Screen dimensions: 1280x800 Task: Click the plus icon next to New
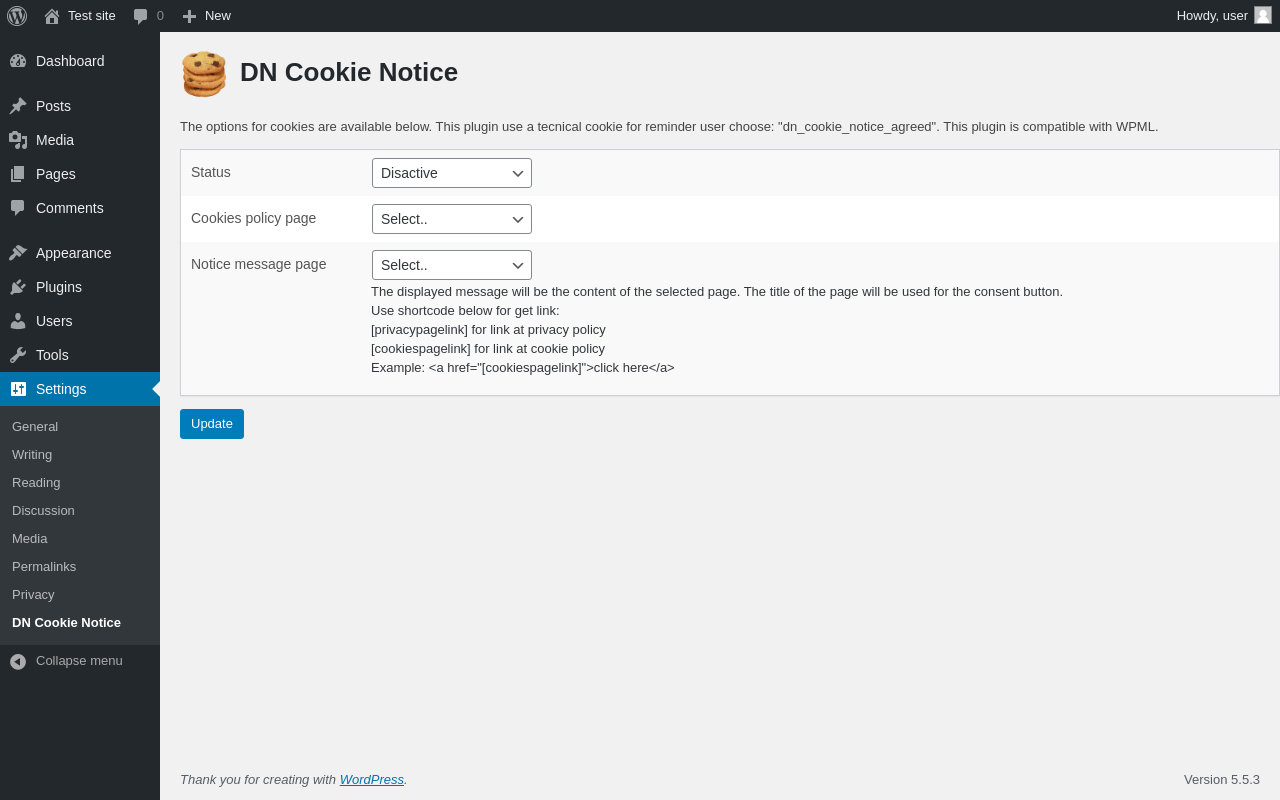pos(189,16)
